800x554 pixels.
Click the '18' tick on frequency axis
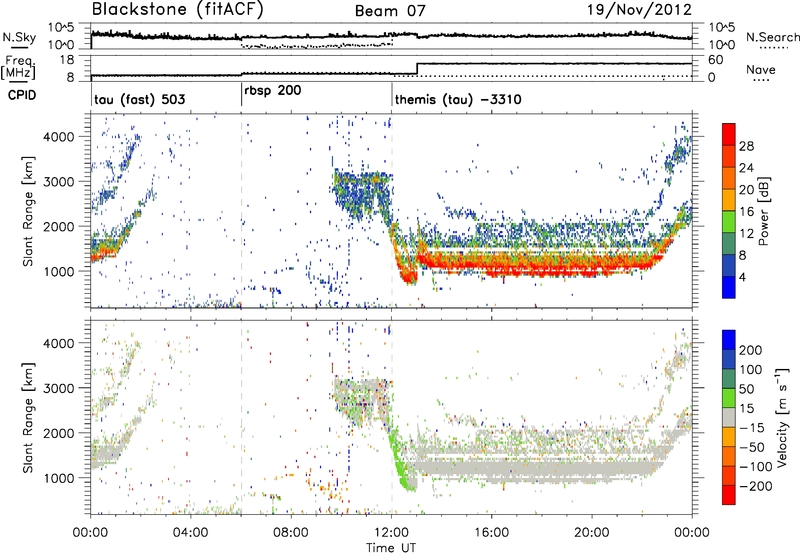[x=68, y=60]
